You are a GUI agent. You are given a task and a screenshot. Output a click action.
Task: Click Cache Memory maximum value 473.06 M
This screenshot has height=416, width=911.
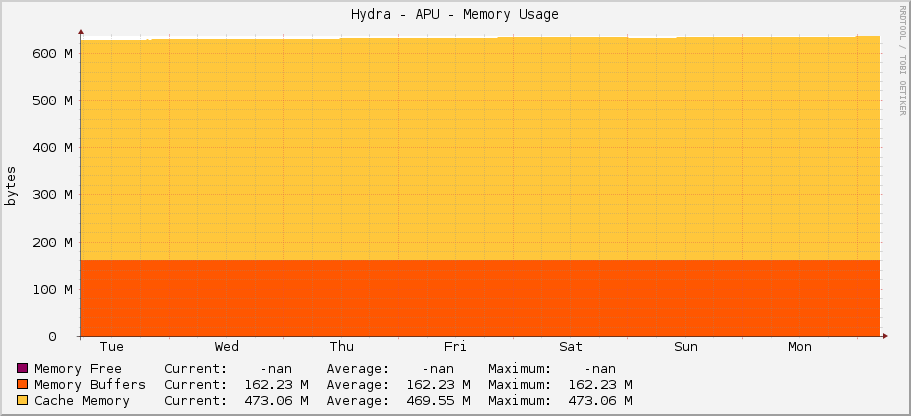tap(600, 400)
